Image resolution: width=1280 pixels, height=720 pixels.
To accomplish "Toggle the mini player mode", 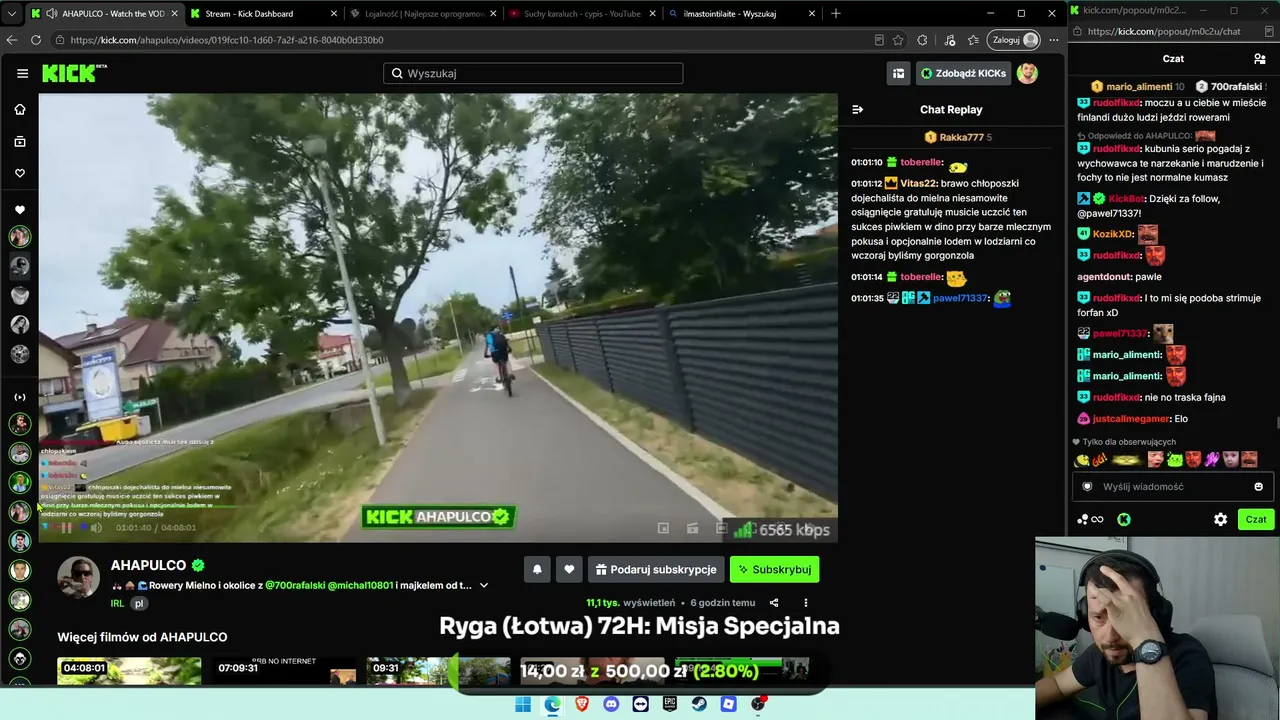I will (x=663, y=528).
